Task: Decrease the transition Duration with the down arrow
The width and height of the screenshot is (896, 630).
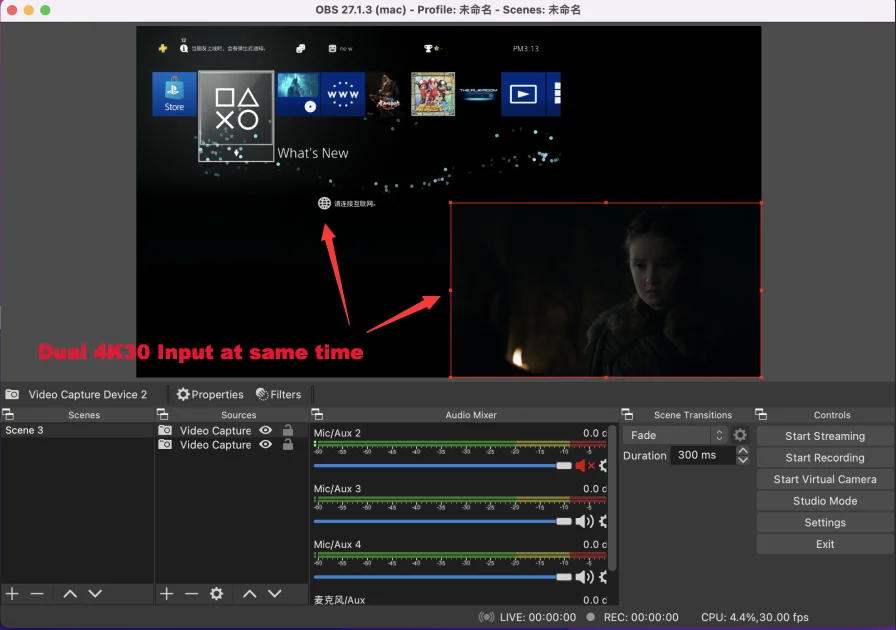Action: tap(742, 460)
